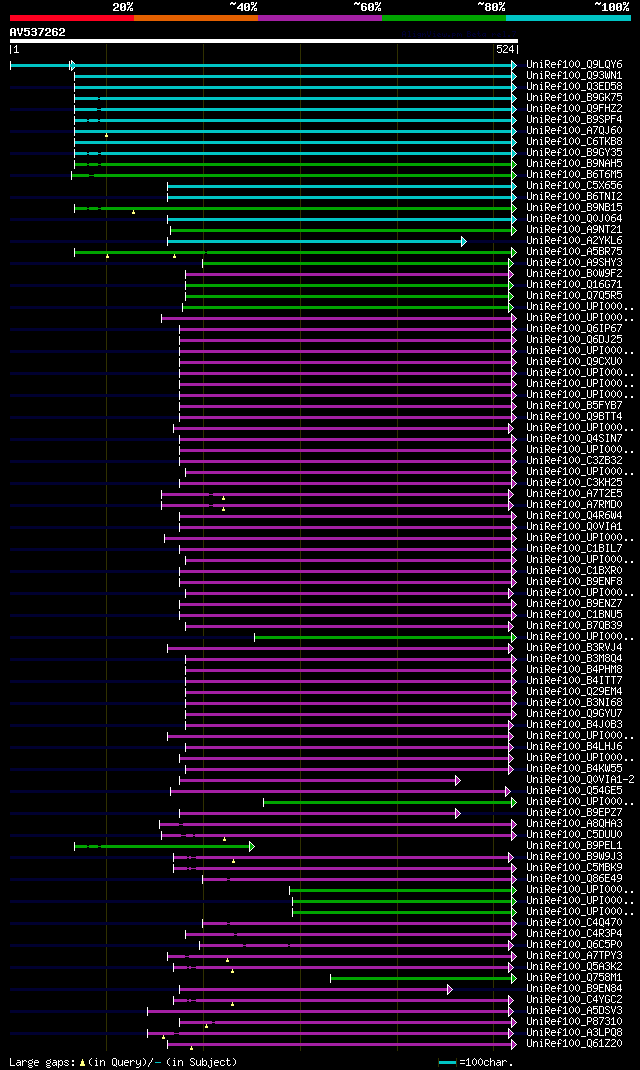Select the UniRef100_Q9CXU0 label
Image resolution: width=640 pixels, height=1070 pixels.
click(x=574, y=362)
